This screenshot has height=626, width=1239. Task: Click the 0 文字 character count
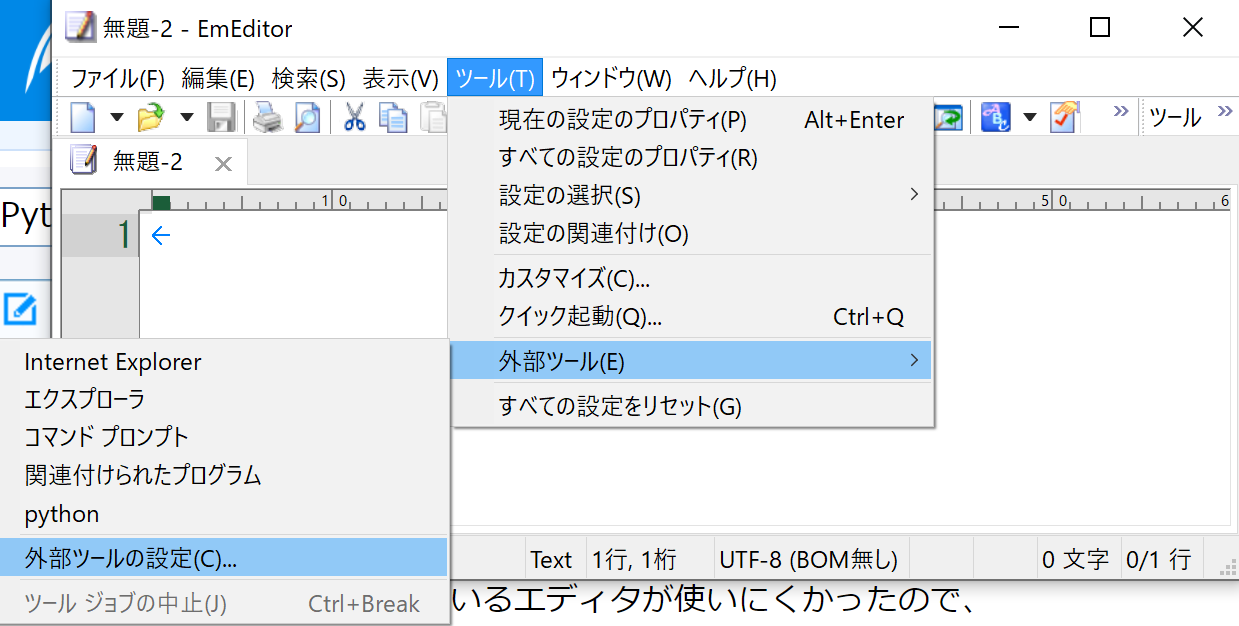click(x=1075, y=560)
